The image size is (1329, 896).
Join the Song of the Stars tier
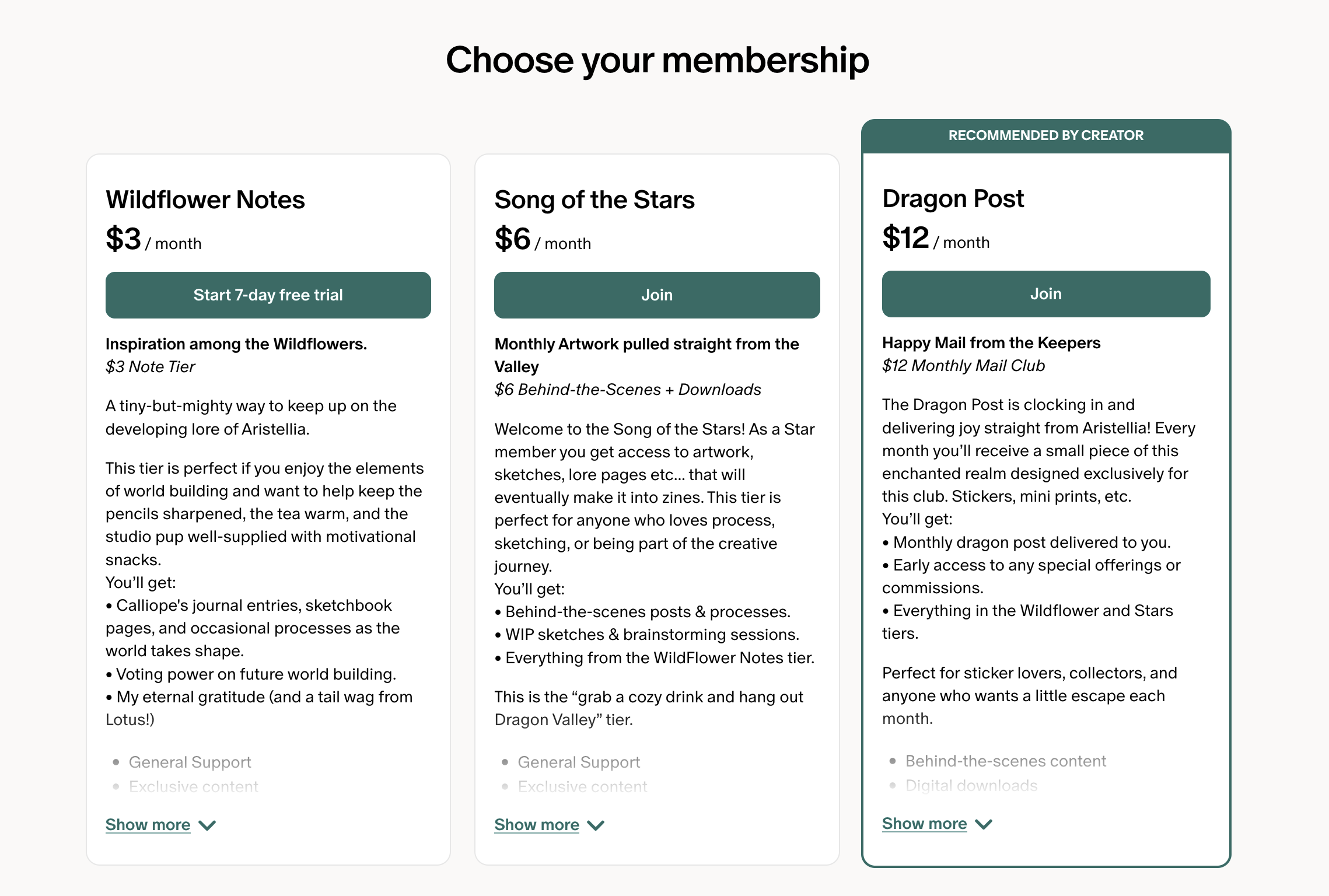[657, 295]
